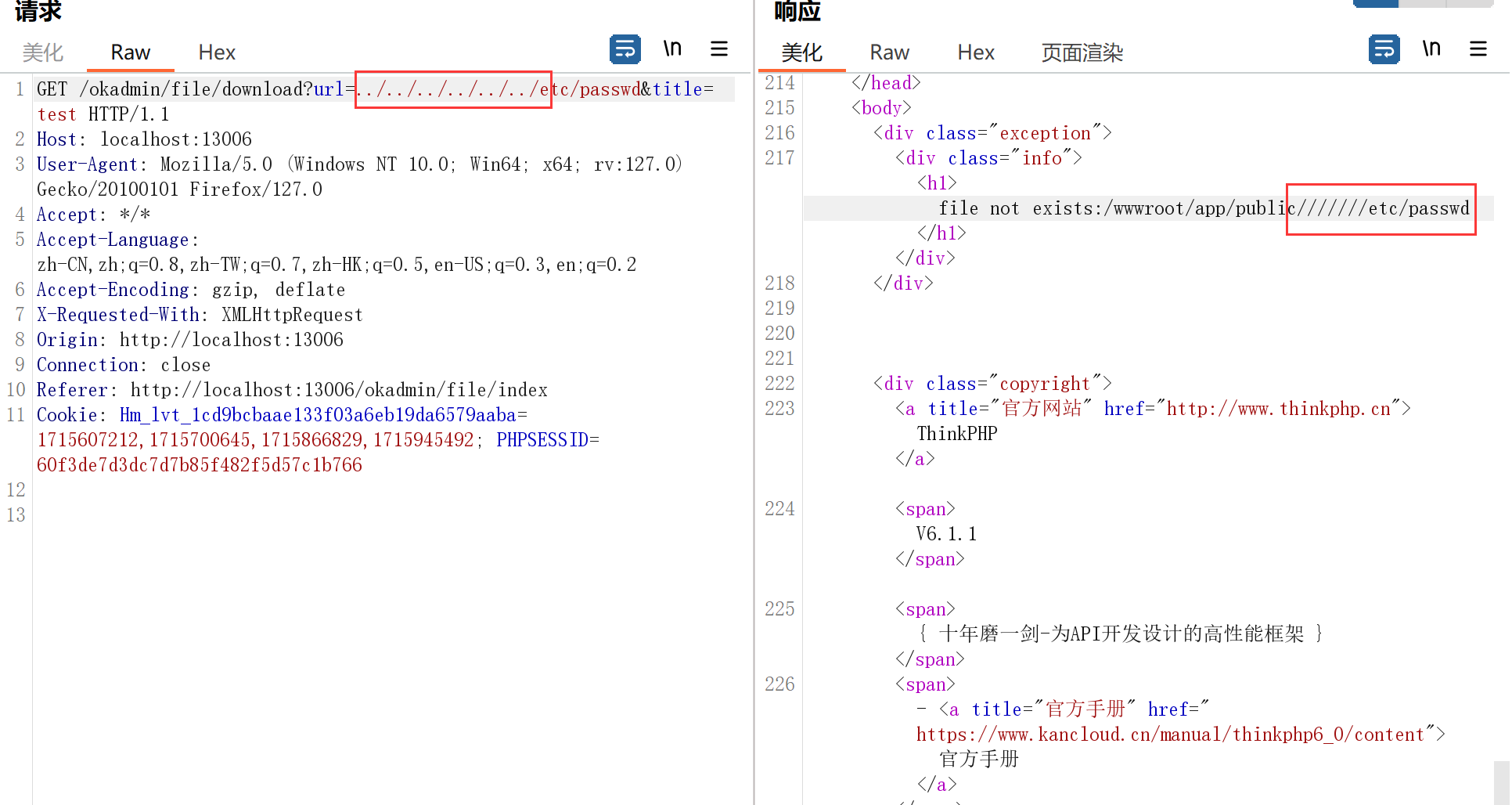
Task: Click the ThinkPHP text in response
Action: point(957,434)
